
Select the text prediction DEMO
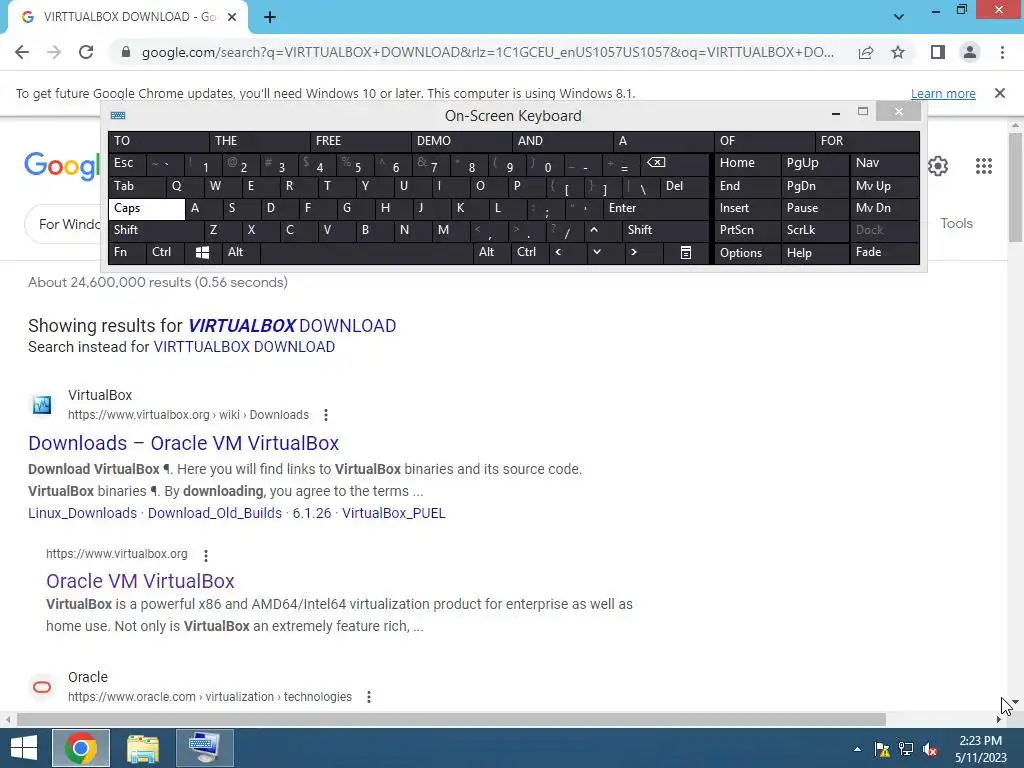(461, 141)
